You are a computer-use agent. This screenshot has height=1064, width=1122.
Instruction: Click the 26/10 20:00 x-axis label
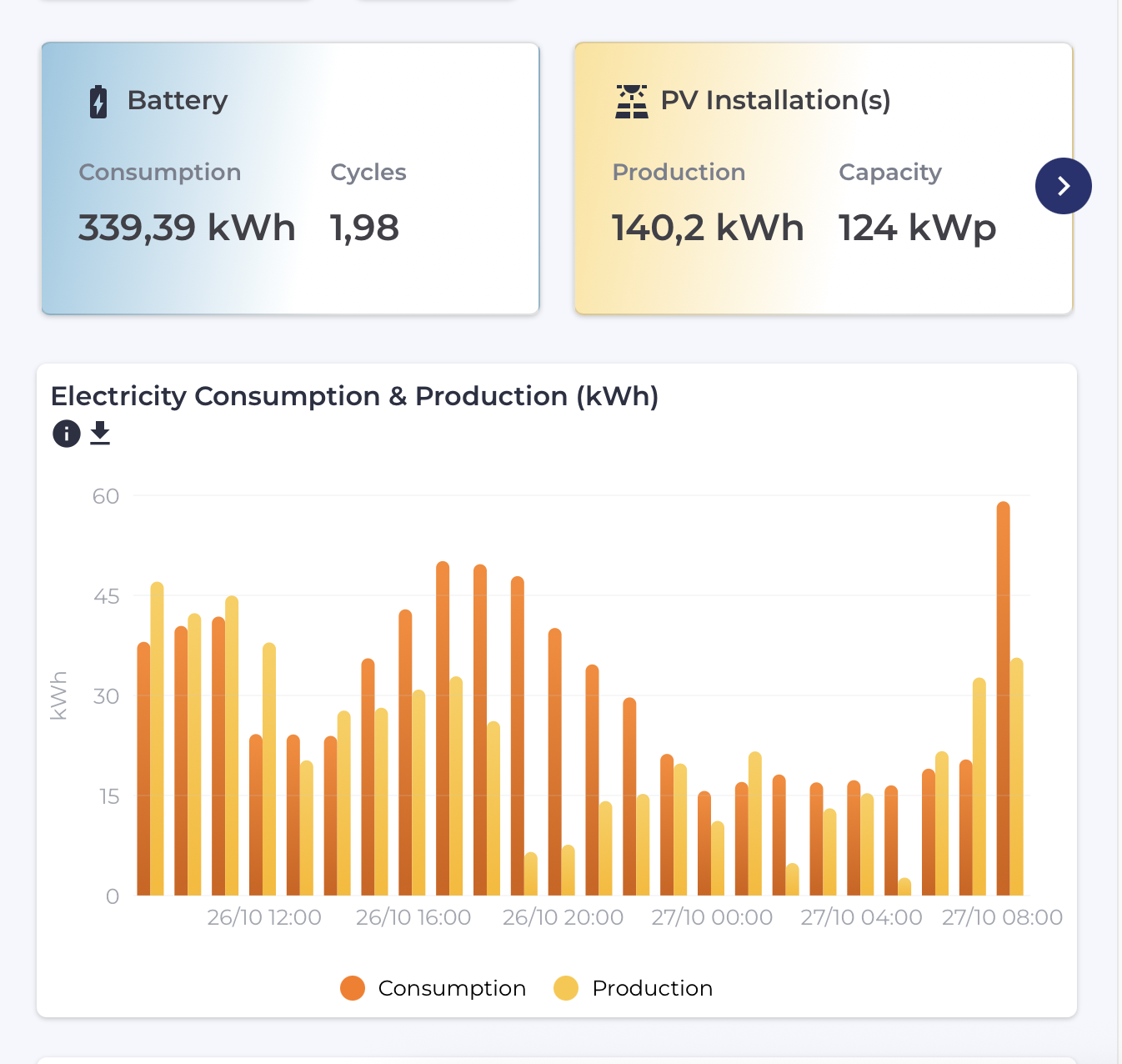563,917
